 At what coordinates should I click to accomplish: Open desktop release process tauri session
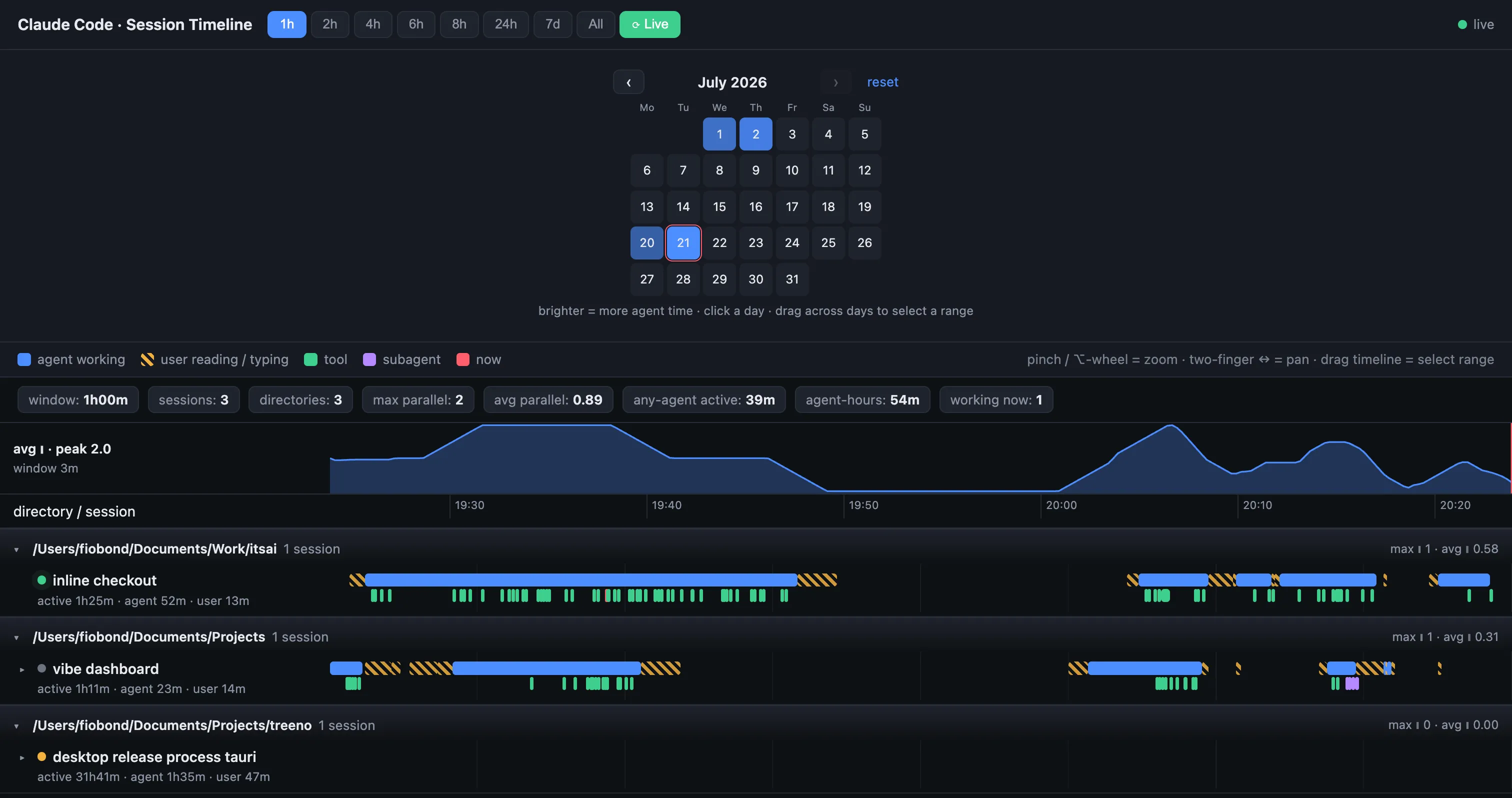154,757
